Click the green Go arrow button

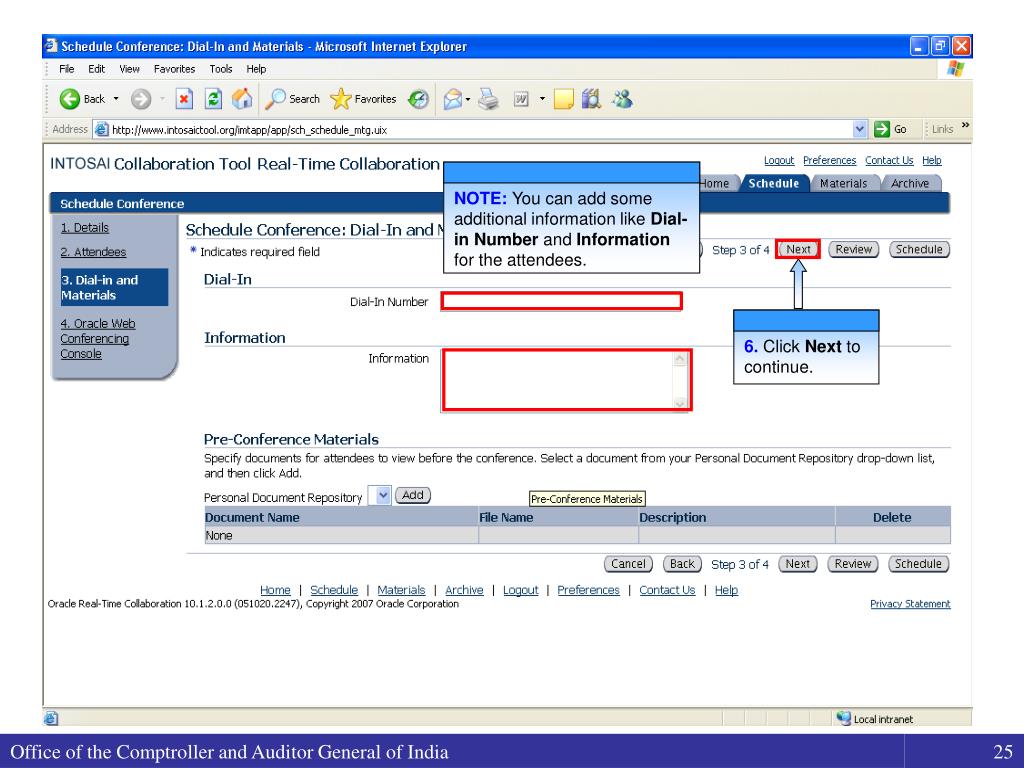click(x=891, y=129)
